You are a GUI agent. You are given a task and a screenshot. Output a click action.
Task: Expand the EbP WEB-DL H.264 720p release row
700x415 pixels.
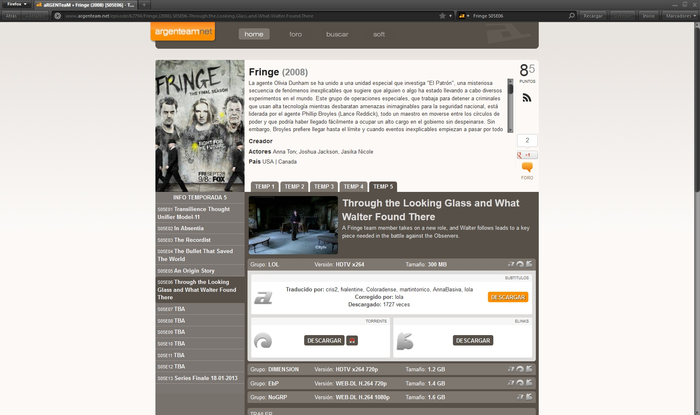[391, 383]
